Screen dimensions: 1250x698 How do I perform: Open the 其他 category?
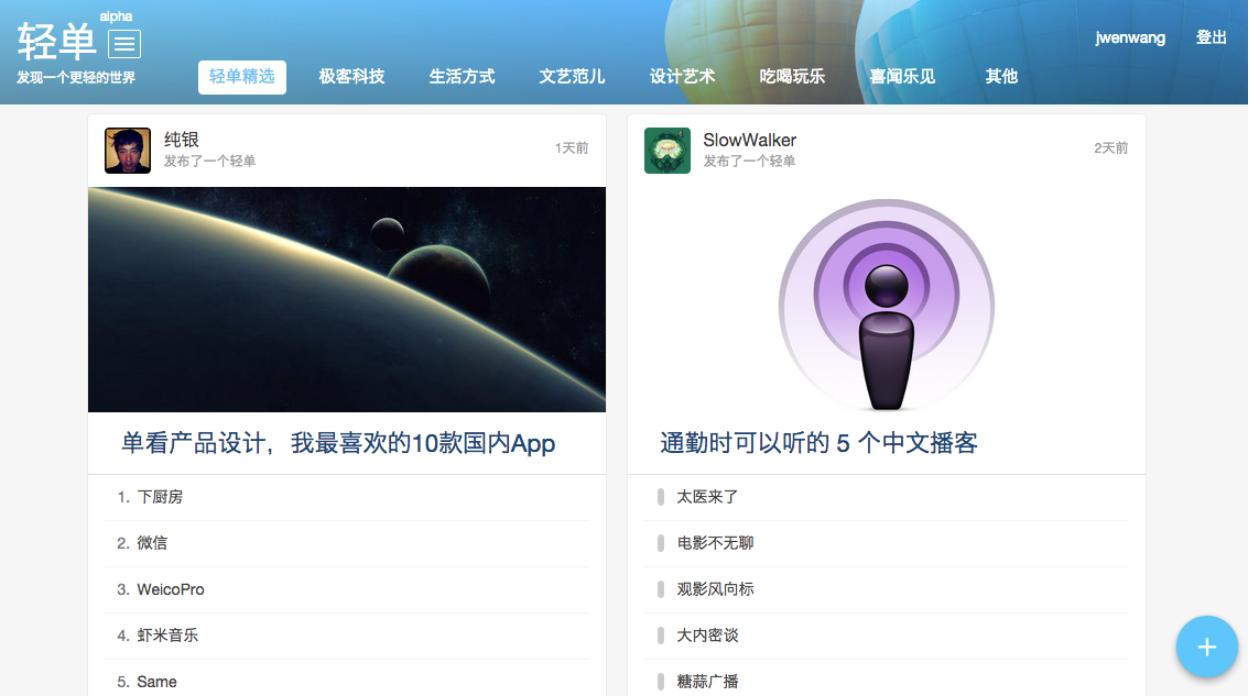pyautogui.click(x=1001, y=77)
